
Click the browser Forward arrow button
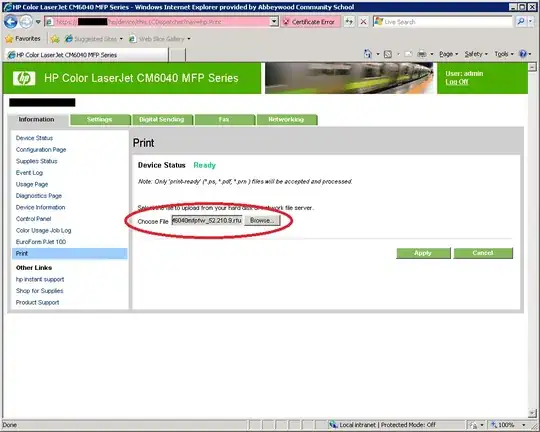click(x=26, y=22)
